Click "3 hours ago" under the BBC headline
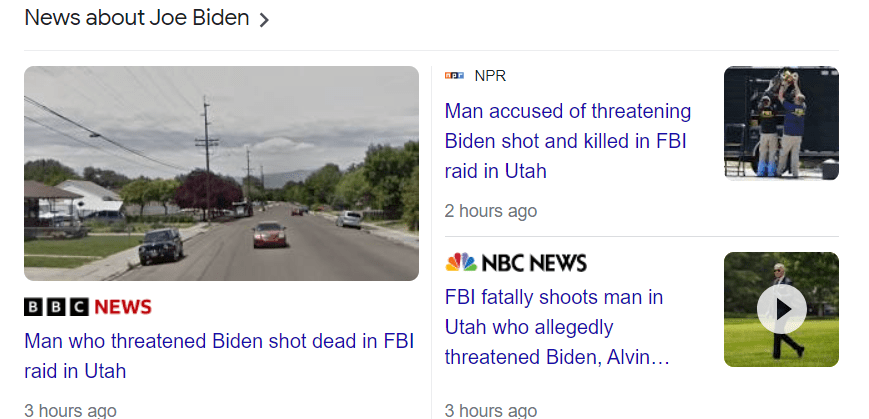This screenshot has height=419, width=869. point(70,410)
